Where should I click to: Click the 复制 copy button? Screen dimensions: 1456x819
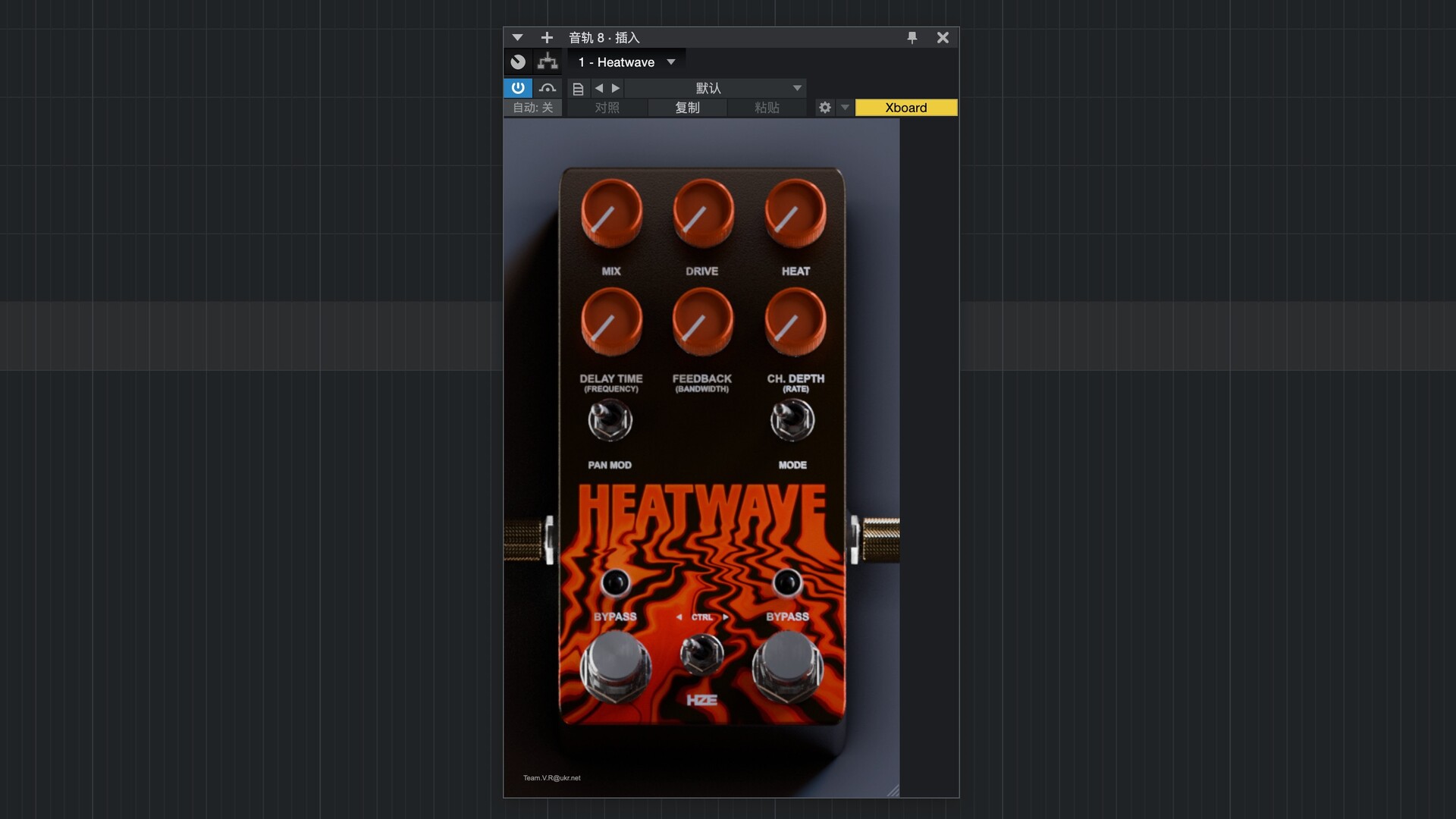(687, 108)
